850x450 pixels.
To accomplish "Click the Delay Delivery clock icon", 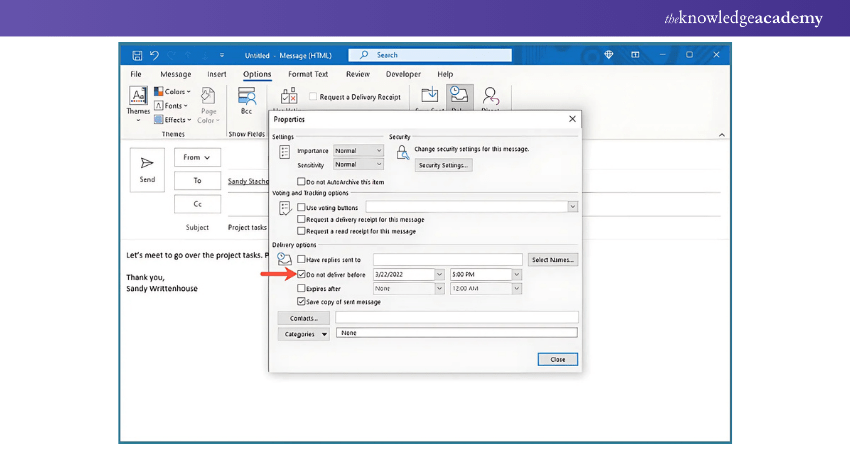I will (x=459, y=94).
